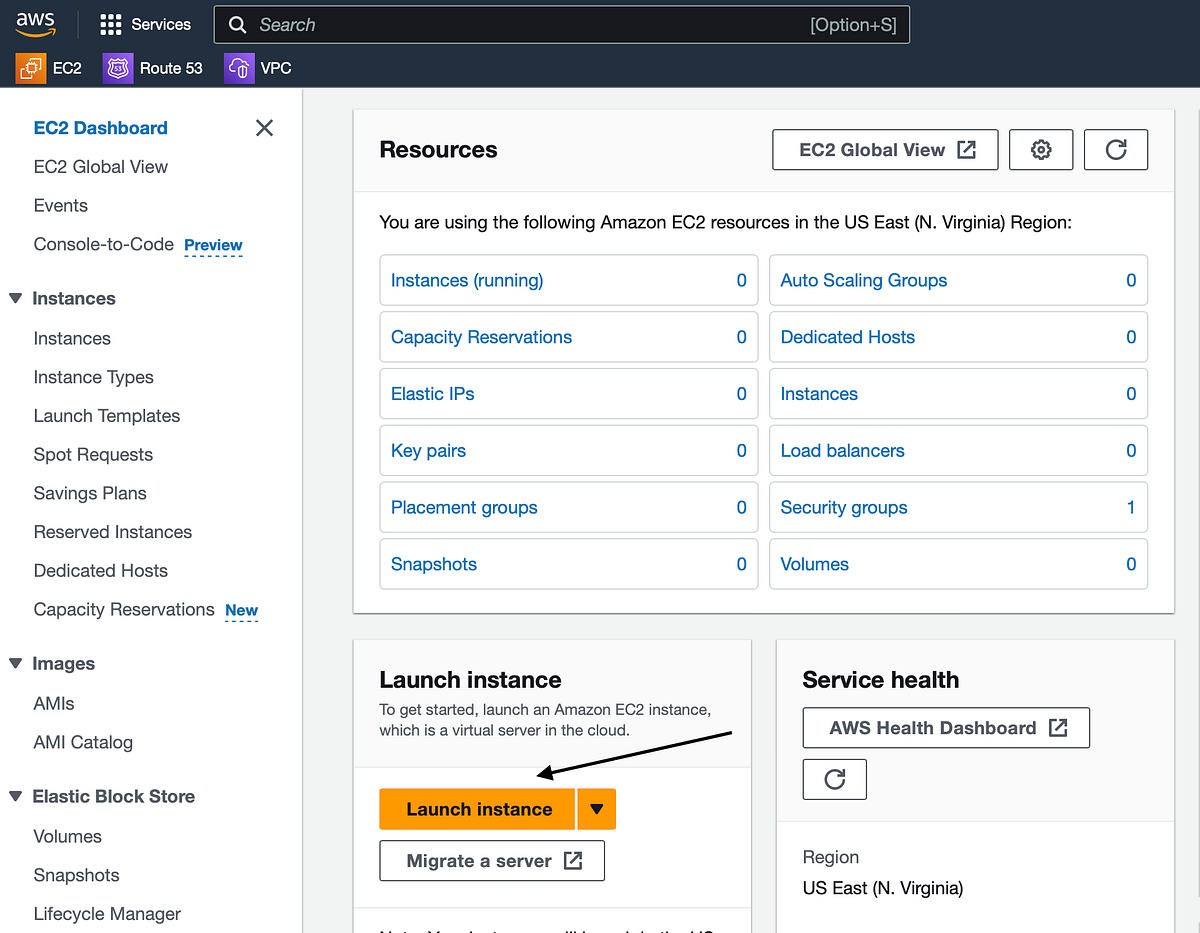
Task: View the Security groups resource link
Action: [843, 507]
